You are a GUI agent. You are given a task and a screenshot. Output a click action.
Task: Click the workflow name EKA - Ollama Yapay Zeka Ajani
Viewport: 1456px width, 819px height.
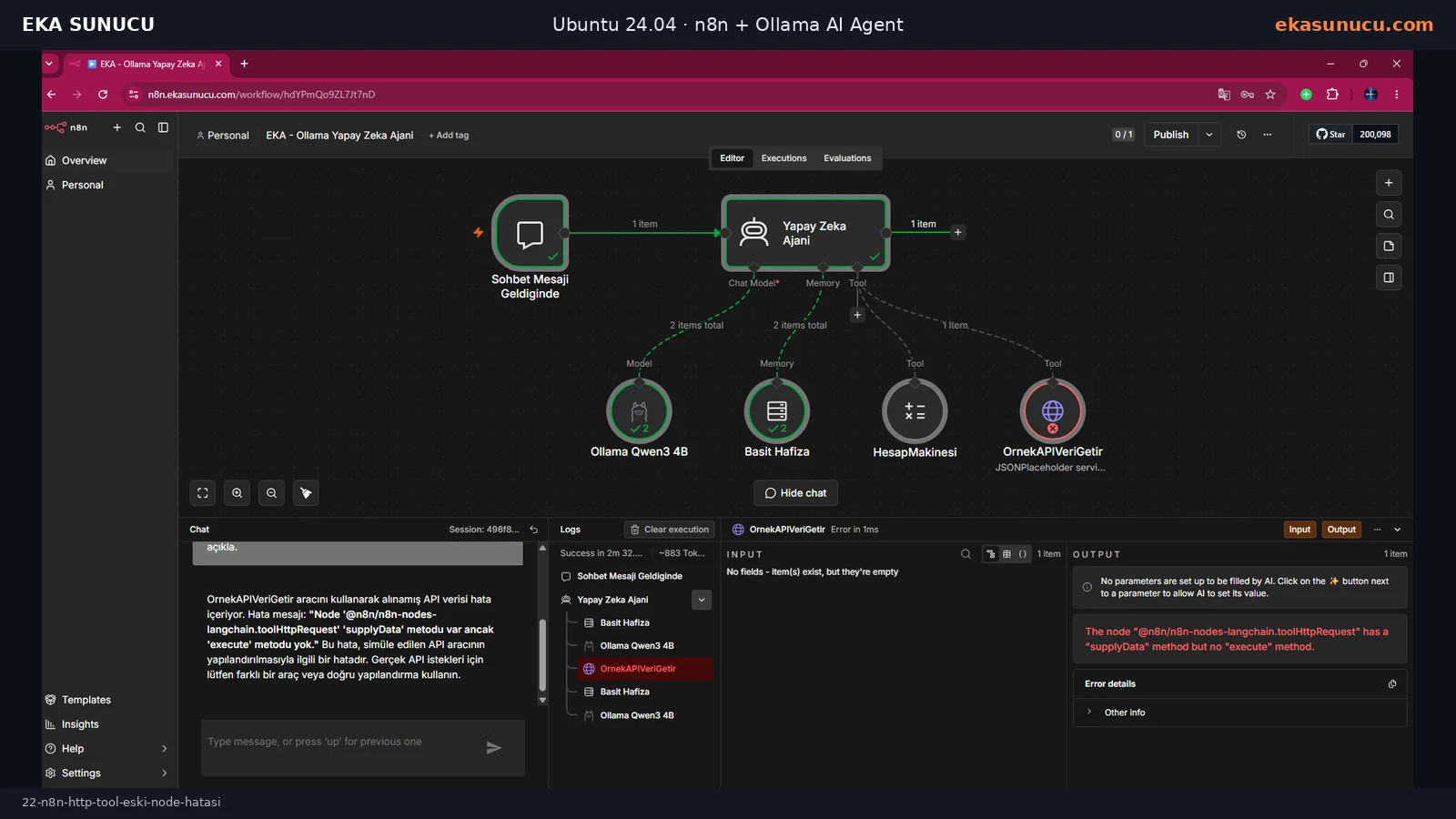pos(339,136)
